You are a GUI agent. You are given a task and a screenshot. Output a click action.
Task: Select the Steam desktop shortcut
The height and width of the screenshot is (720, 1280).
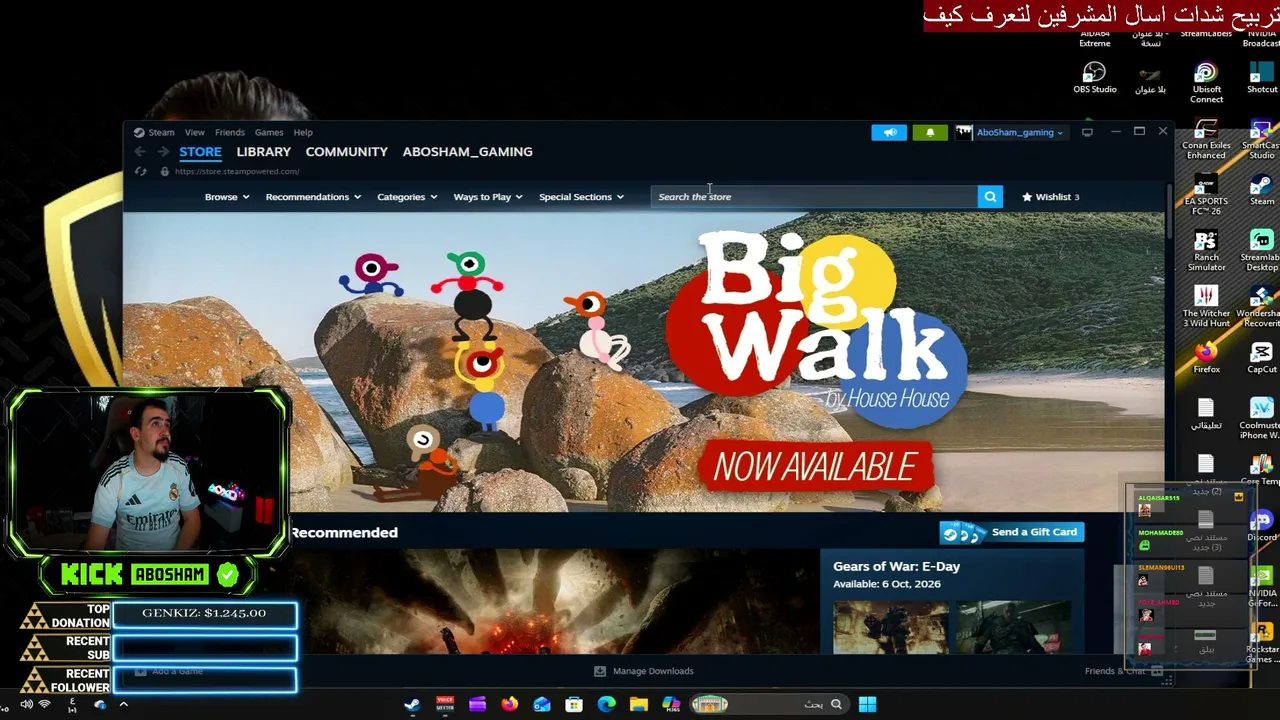pyautogui.click(x=1262, y=190)
